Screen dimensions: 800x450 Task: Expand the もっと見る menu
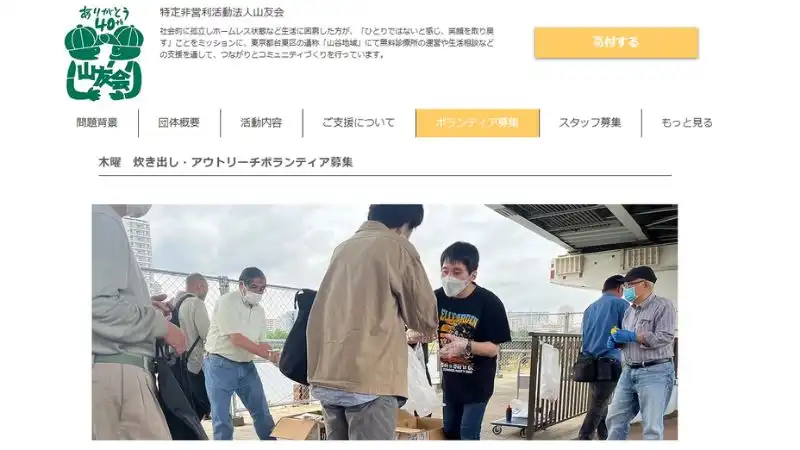[x=687, y=123]
